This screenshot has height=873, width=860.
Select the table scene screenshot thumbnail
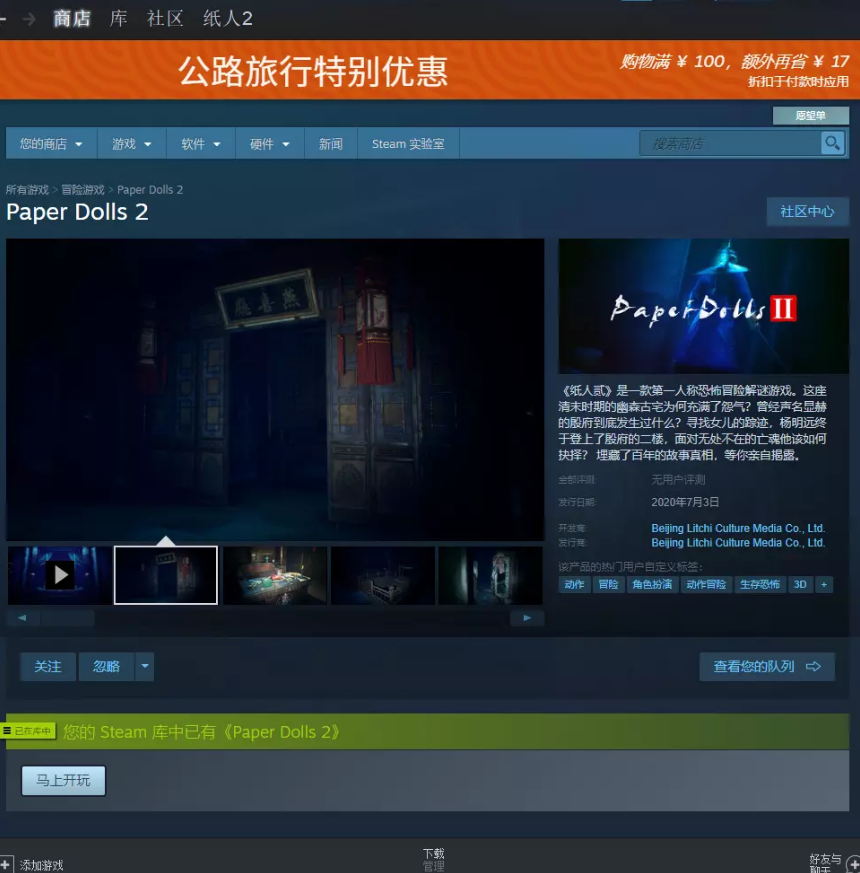pyautogui.click(x=275, y=575)
